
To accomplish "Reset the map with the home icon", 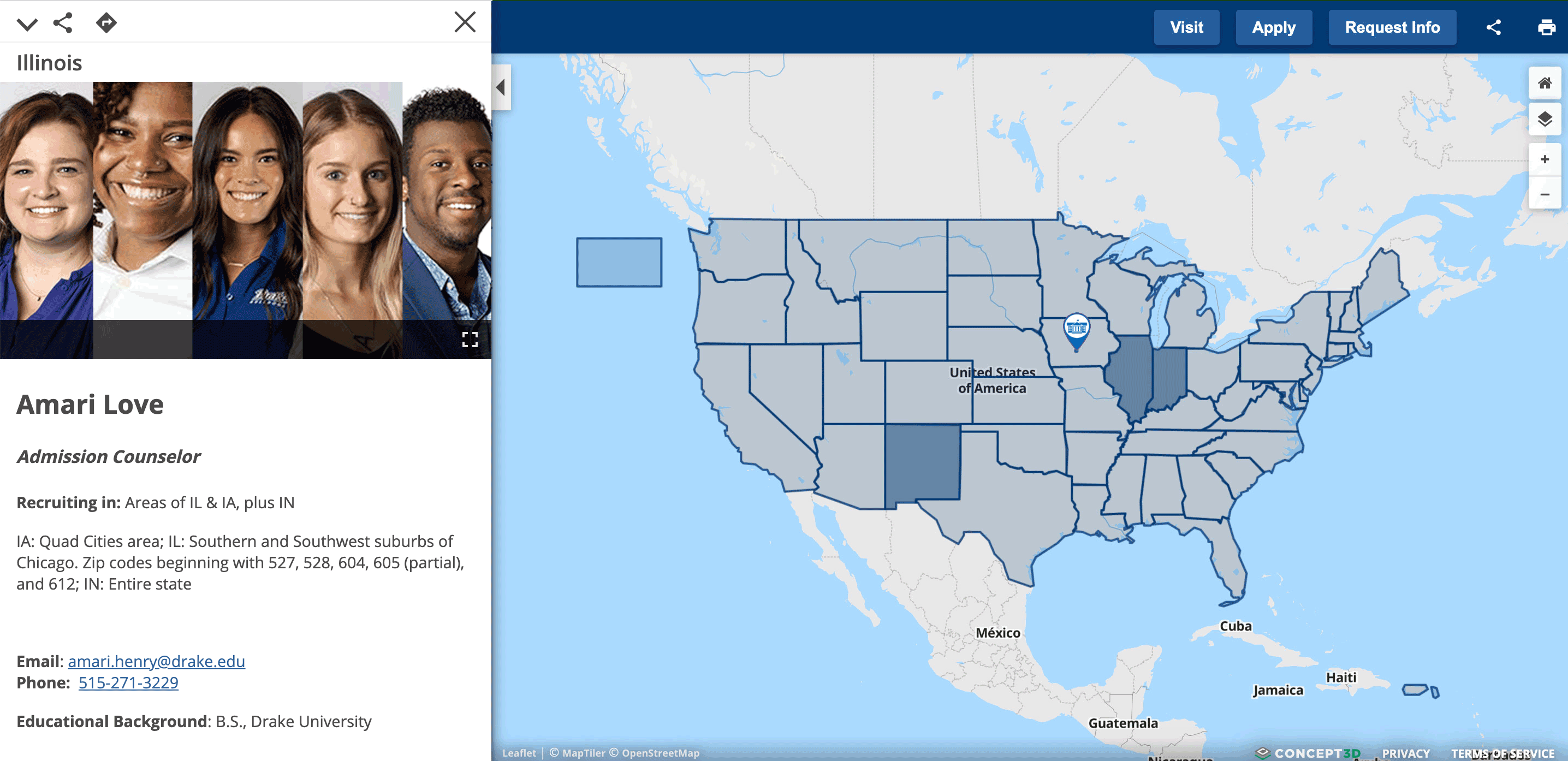I will pos(1545,84).
